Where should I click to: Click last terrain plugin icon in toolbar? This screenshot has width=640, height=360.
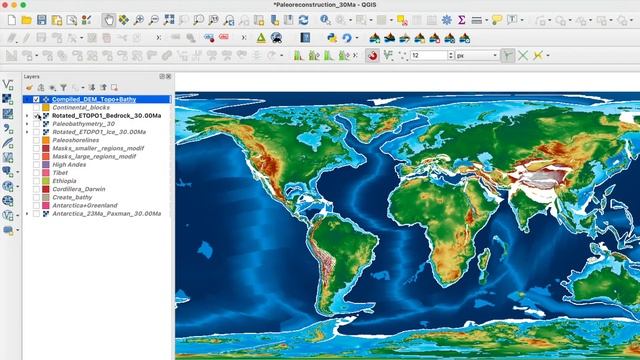(464, 38)
